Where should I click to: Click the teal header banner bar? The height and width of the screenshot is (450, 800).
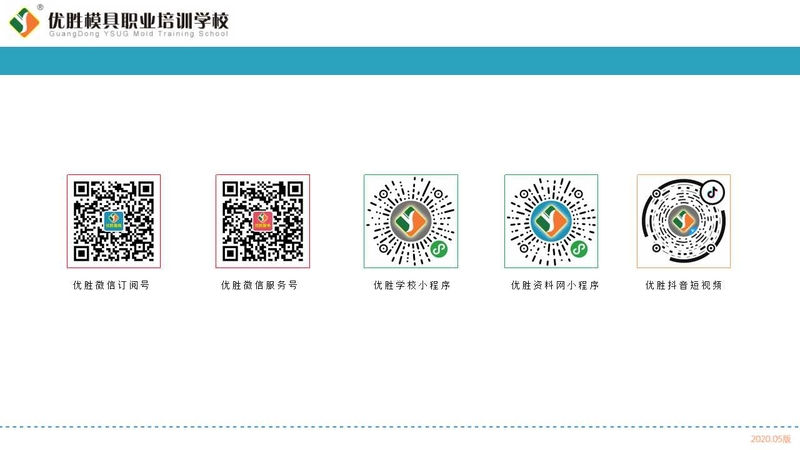tap(400, 61)
